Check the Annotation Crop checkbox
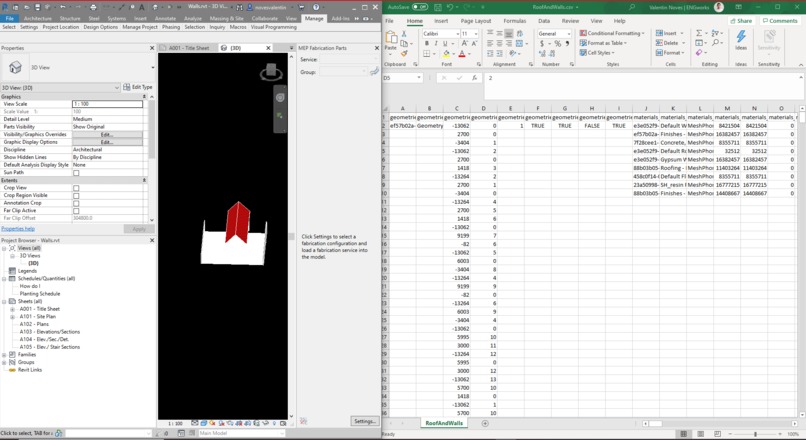Screen dimensions: 806x440 tap(76, 203)
